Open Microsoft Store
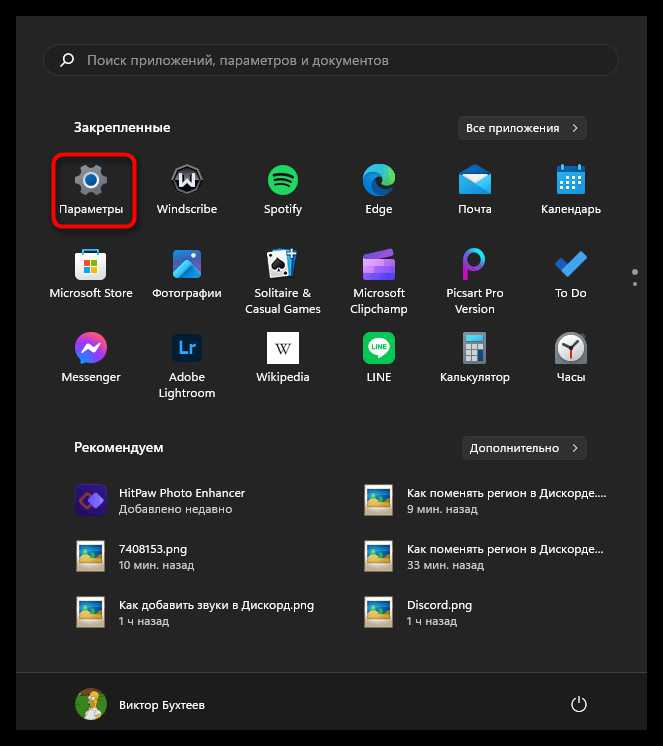 coord(91,274)
